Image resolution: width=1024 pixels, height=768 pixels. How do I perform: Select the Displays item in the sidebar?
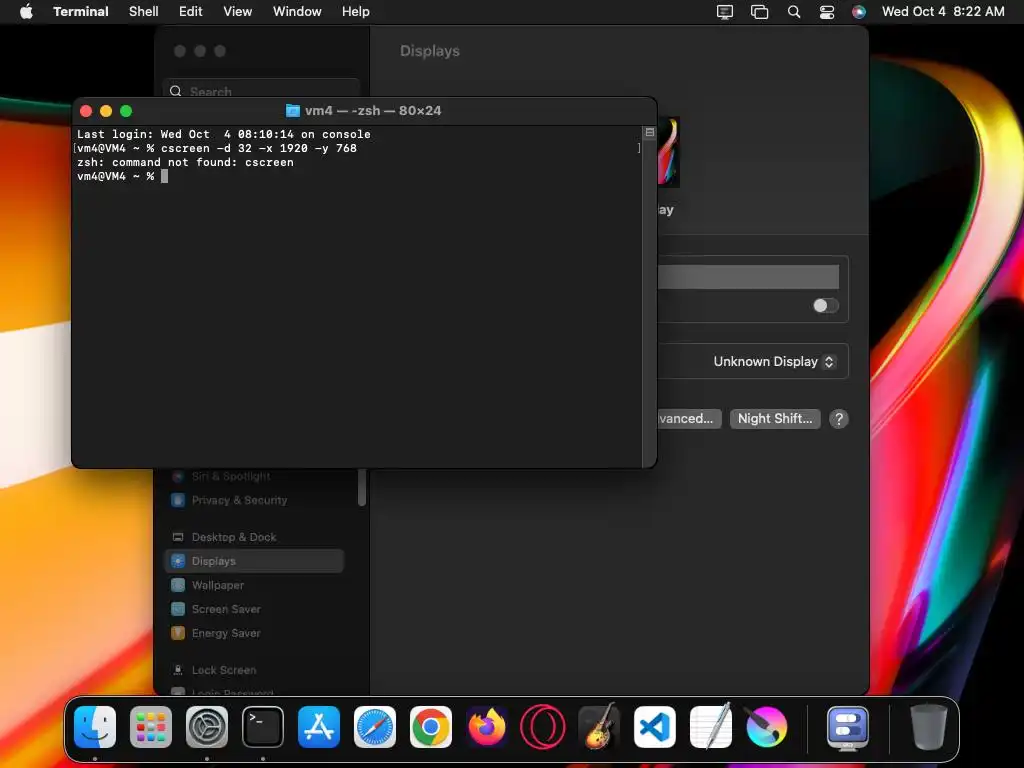[254, 561]
